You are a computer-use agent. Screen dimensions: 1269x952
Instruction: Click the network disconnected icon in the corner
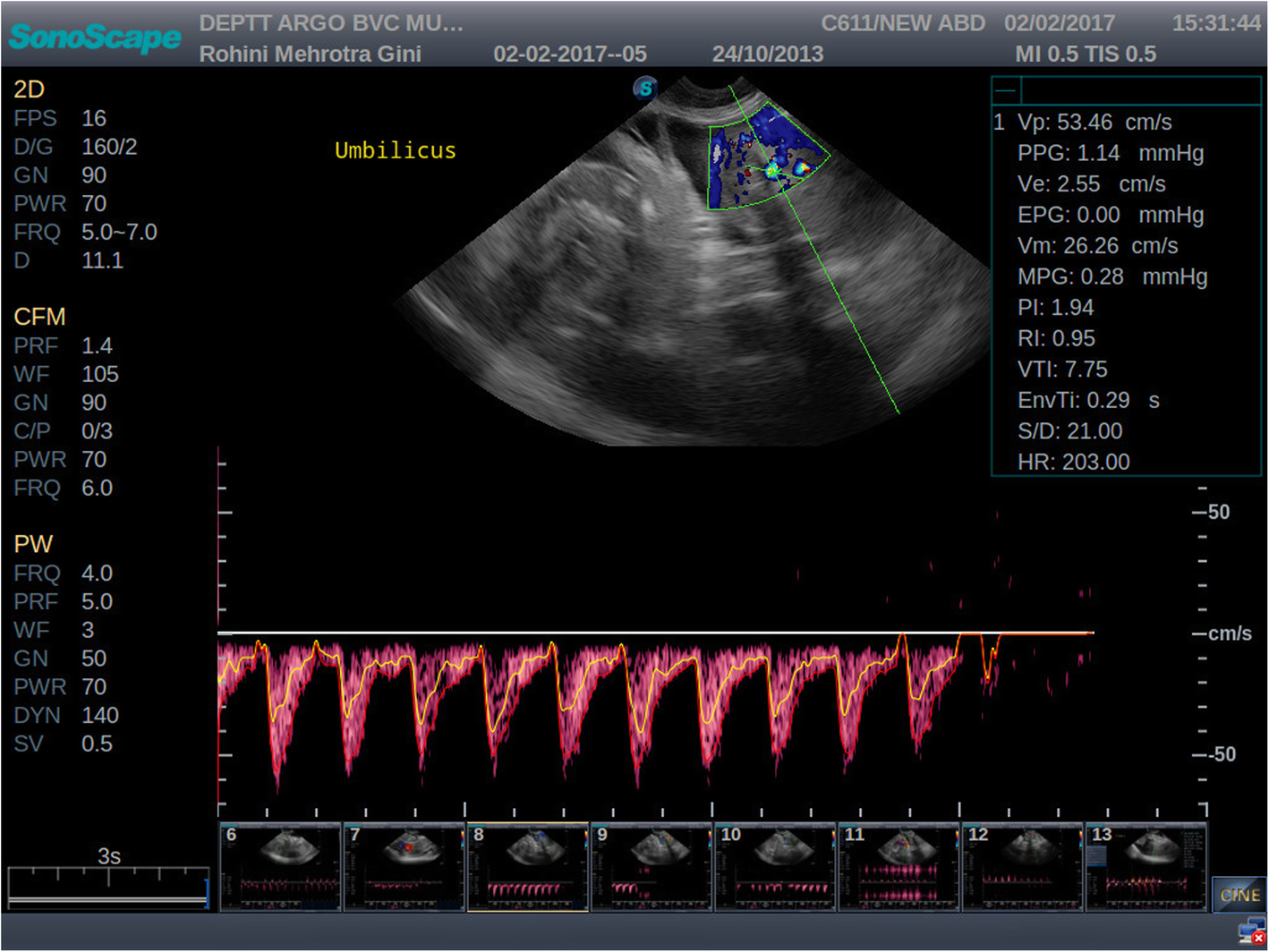[x=1250, y=931]
